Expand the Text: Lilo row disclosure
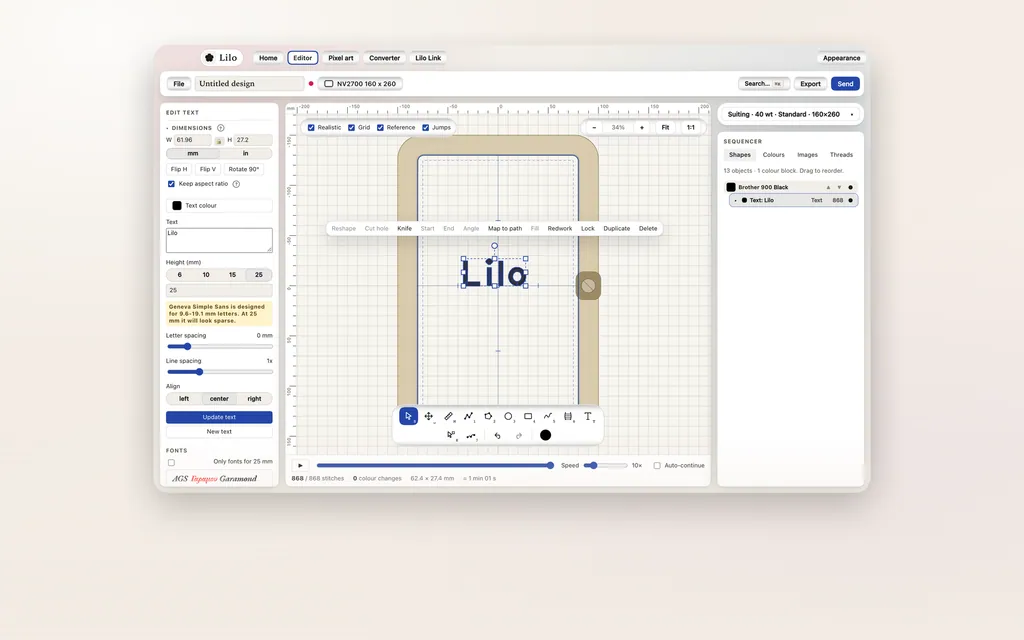The image size is (1024, 640). point(736,200)
